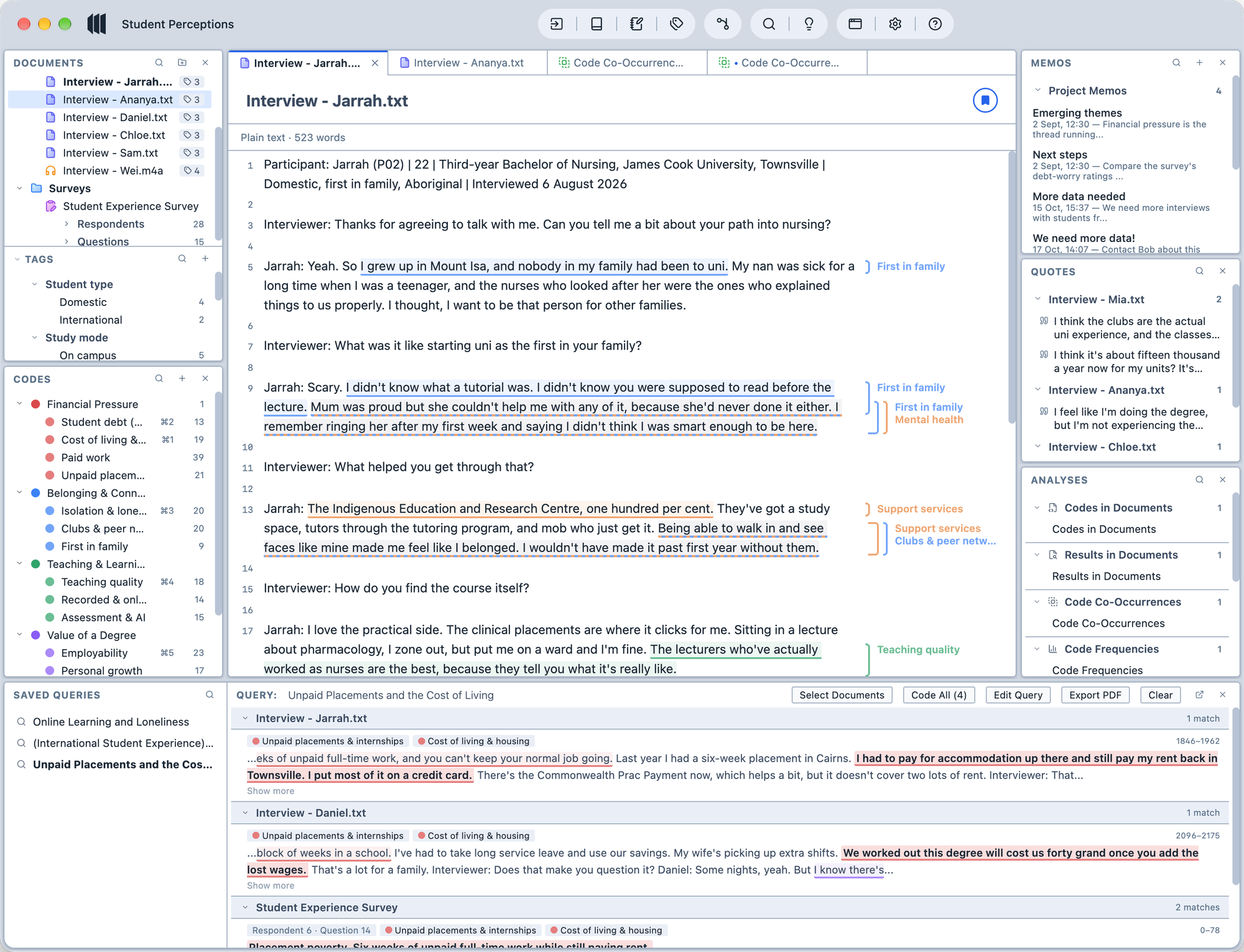Image resolution: width=1244 pixels, height=952 pixels.
Task: Open the search magnifier in top toolbar
Action: tap(769, 24)
